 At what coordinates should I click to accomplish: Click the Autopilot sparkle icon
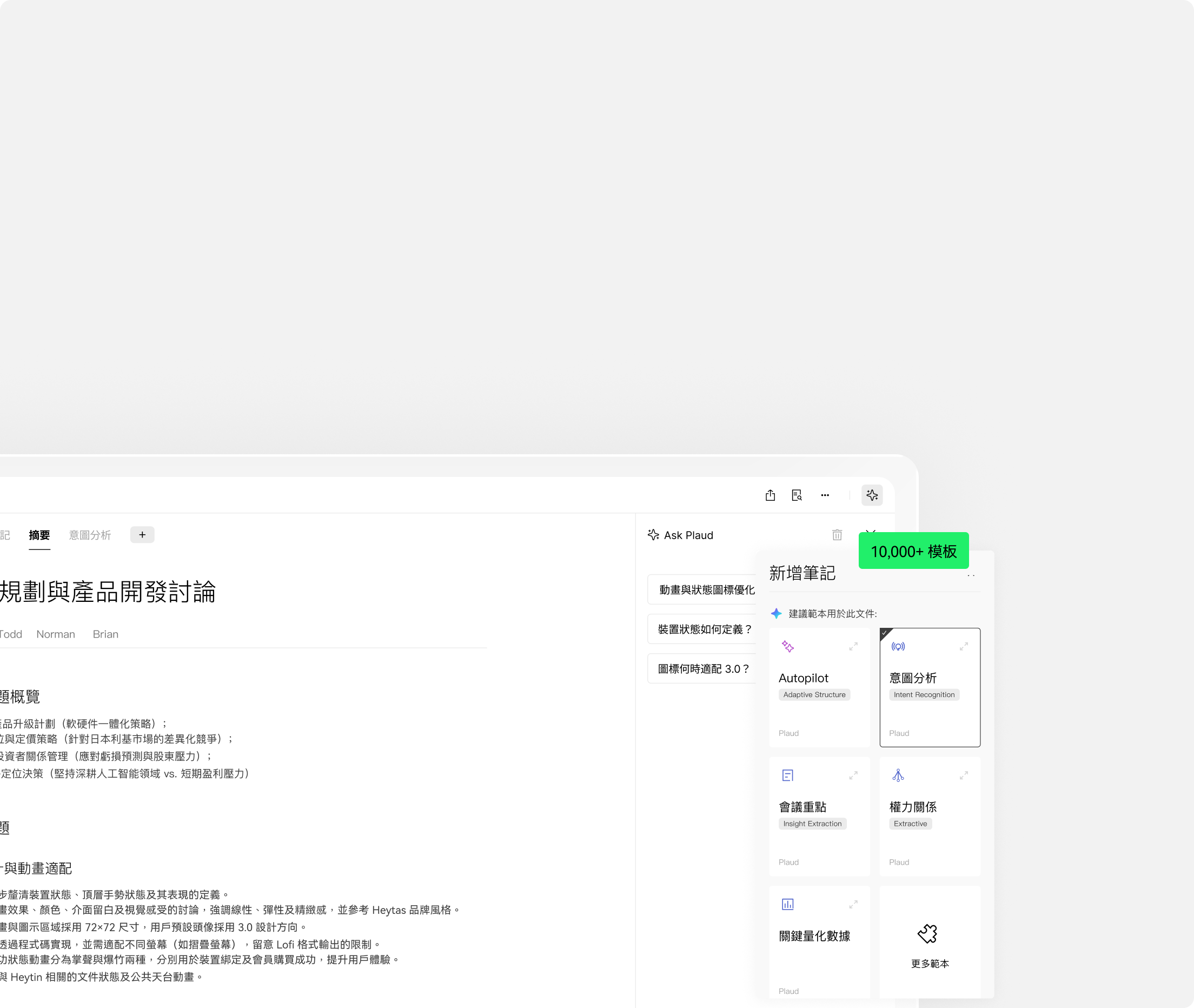(788, 646)
